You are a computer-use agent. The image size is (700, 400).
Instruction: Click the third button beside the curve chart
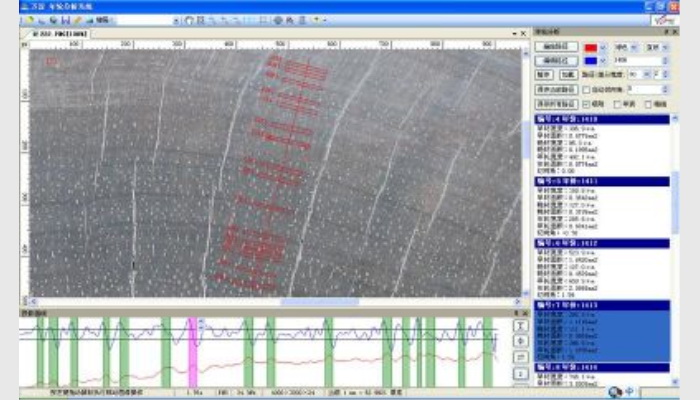click(520, 356)
